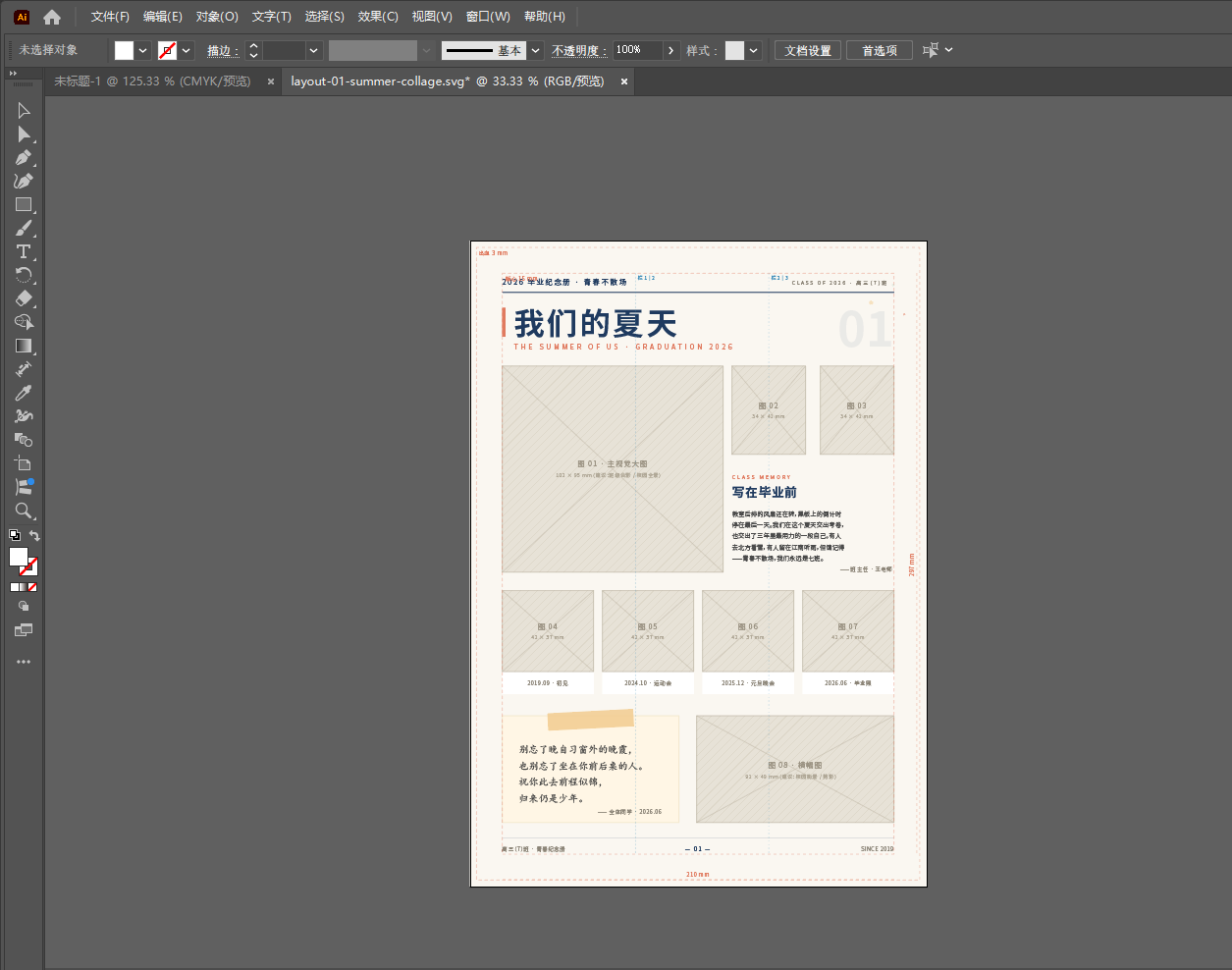This screenshot has height=970, width=1232.
Task: Activate the Type tool
Action: (x=24, y=251)
